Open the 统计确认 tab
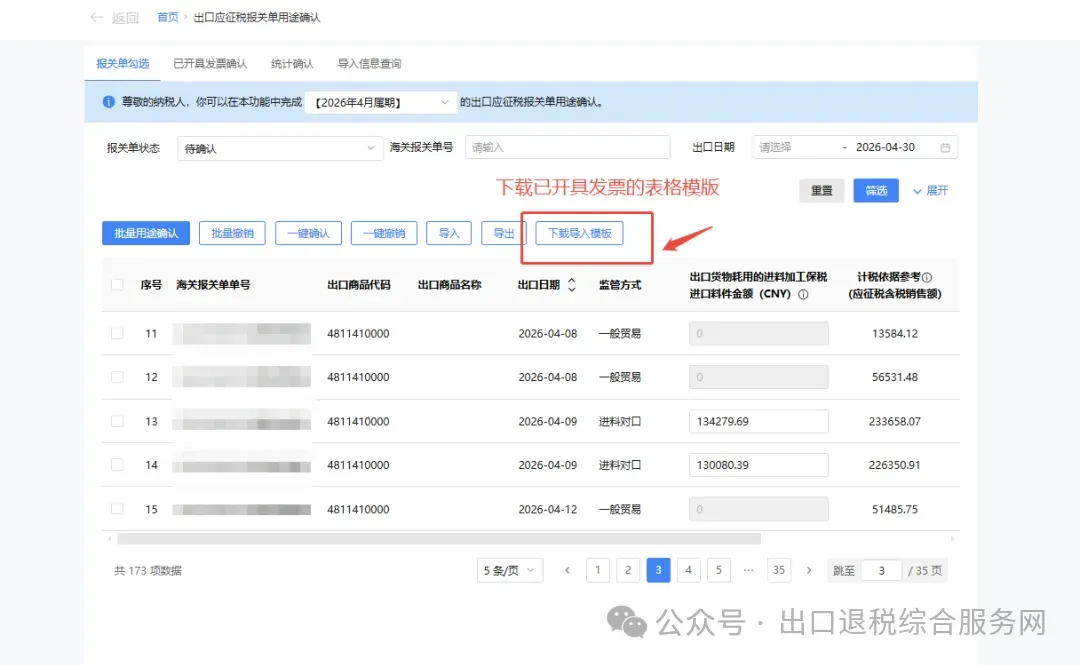Image resolution: width=1080 pixels, height=665 pixels. pos(292,63)
